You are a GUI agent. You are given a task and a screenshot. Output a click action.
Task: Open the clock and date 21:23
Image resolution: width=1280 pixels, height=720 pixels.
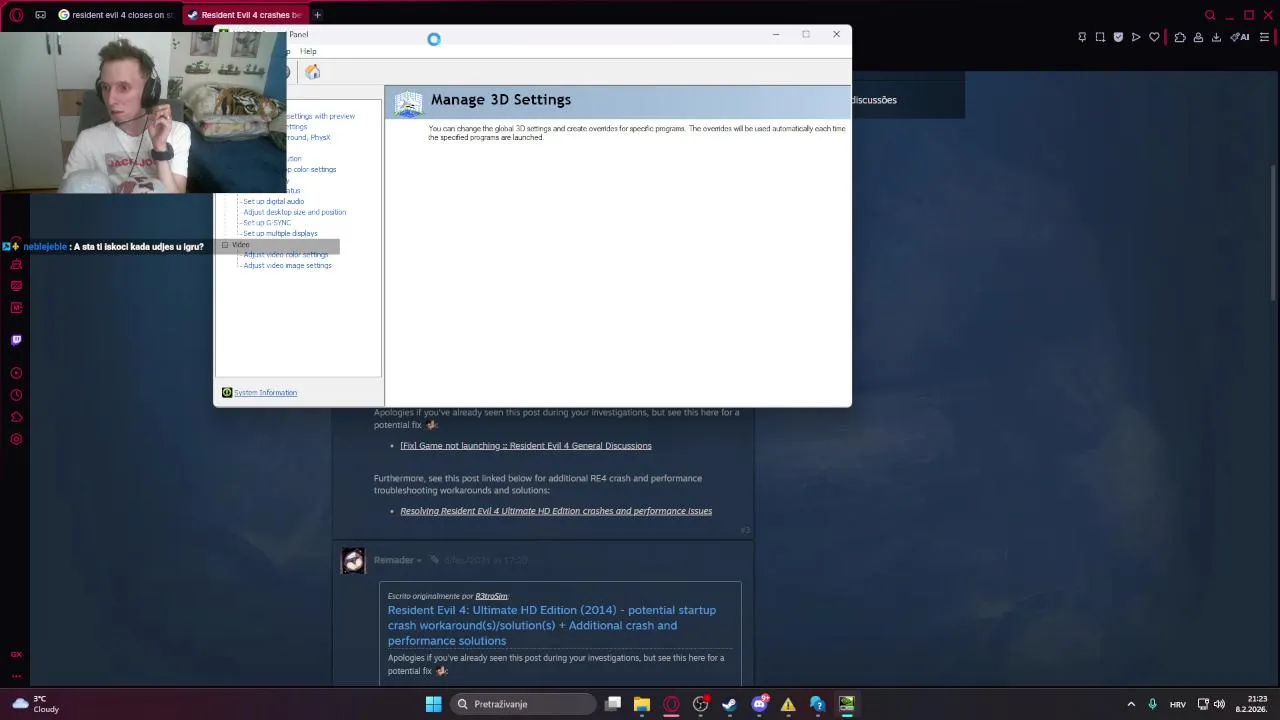point(1252,704)
